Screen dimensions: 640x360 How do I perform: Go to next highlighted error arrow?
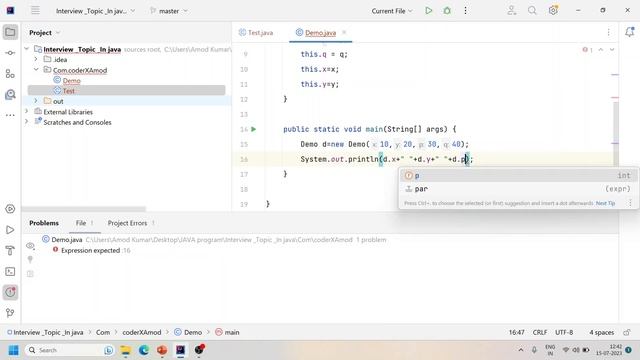(x=612, y=50)
